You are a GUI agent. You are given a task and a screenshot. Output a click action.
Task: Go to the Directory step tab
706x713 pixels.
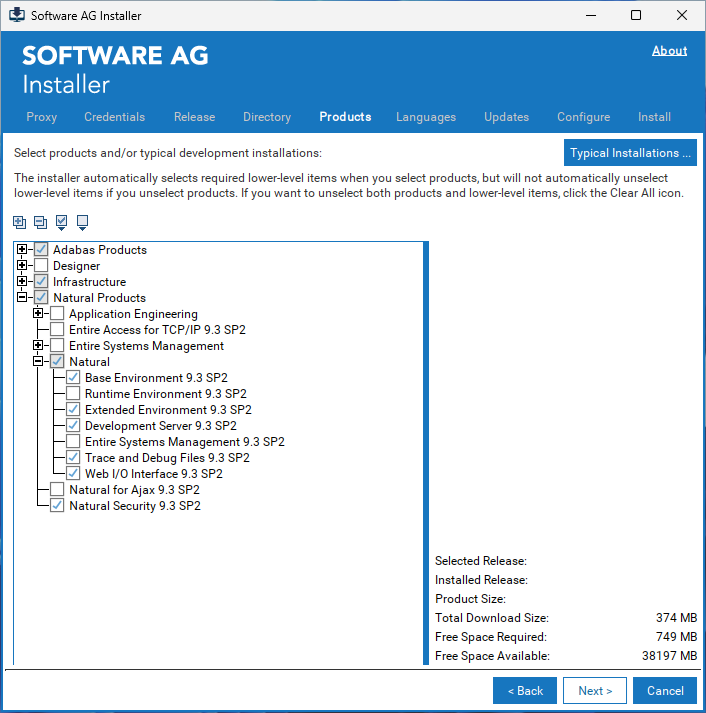coord(267,117)
